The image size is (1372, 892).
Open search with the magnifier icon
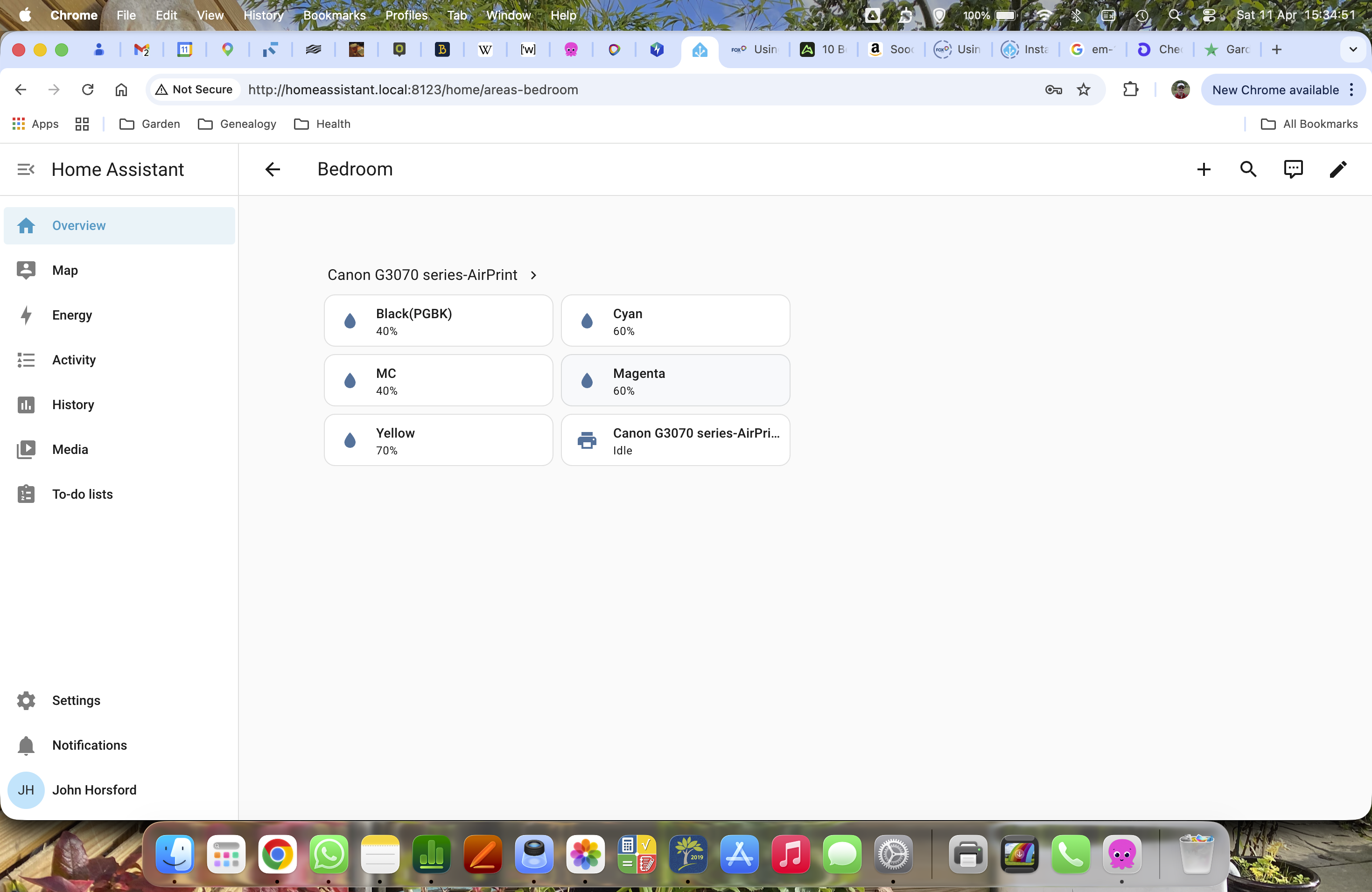[x=1248, y=169]
